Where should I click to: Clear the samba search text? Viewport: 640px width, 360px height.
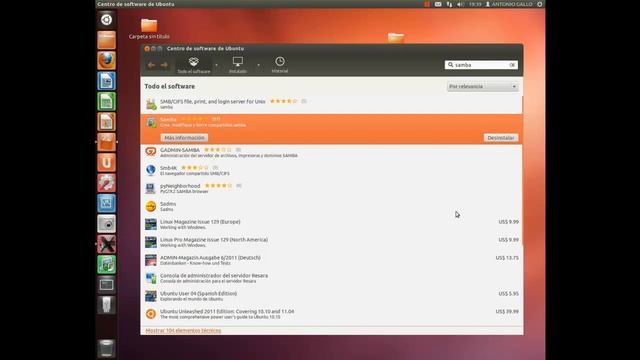(x=512, y=65)
